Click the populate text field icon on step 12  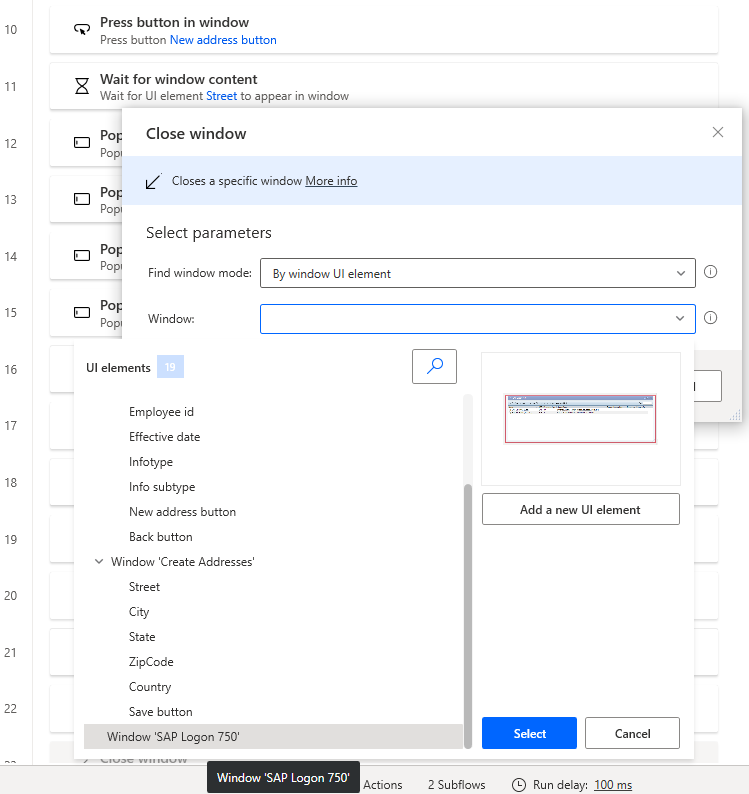point(82,143)
